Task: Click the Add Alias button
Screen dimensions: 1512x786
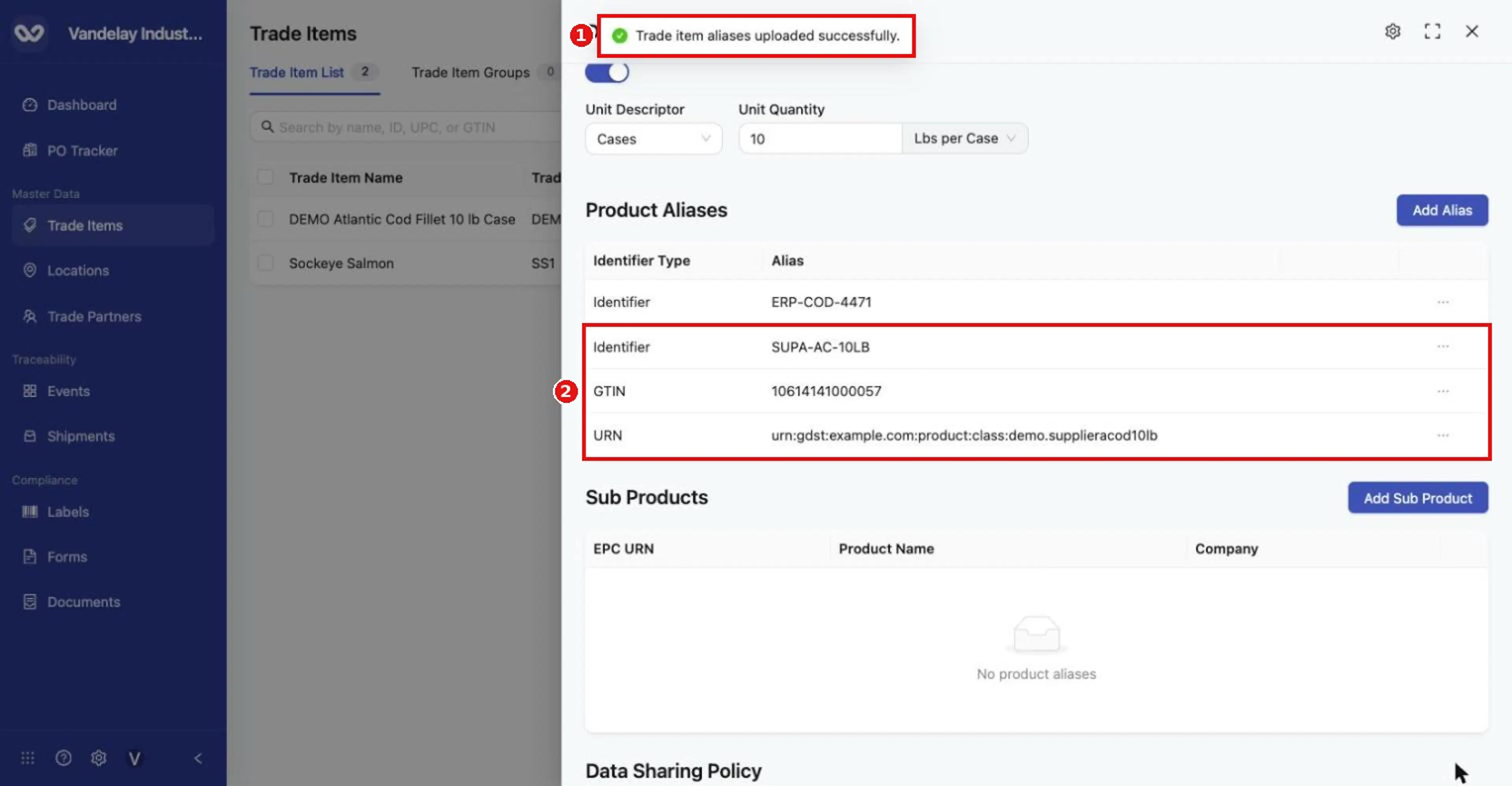Action: click(x=1442, y=210)
